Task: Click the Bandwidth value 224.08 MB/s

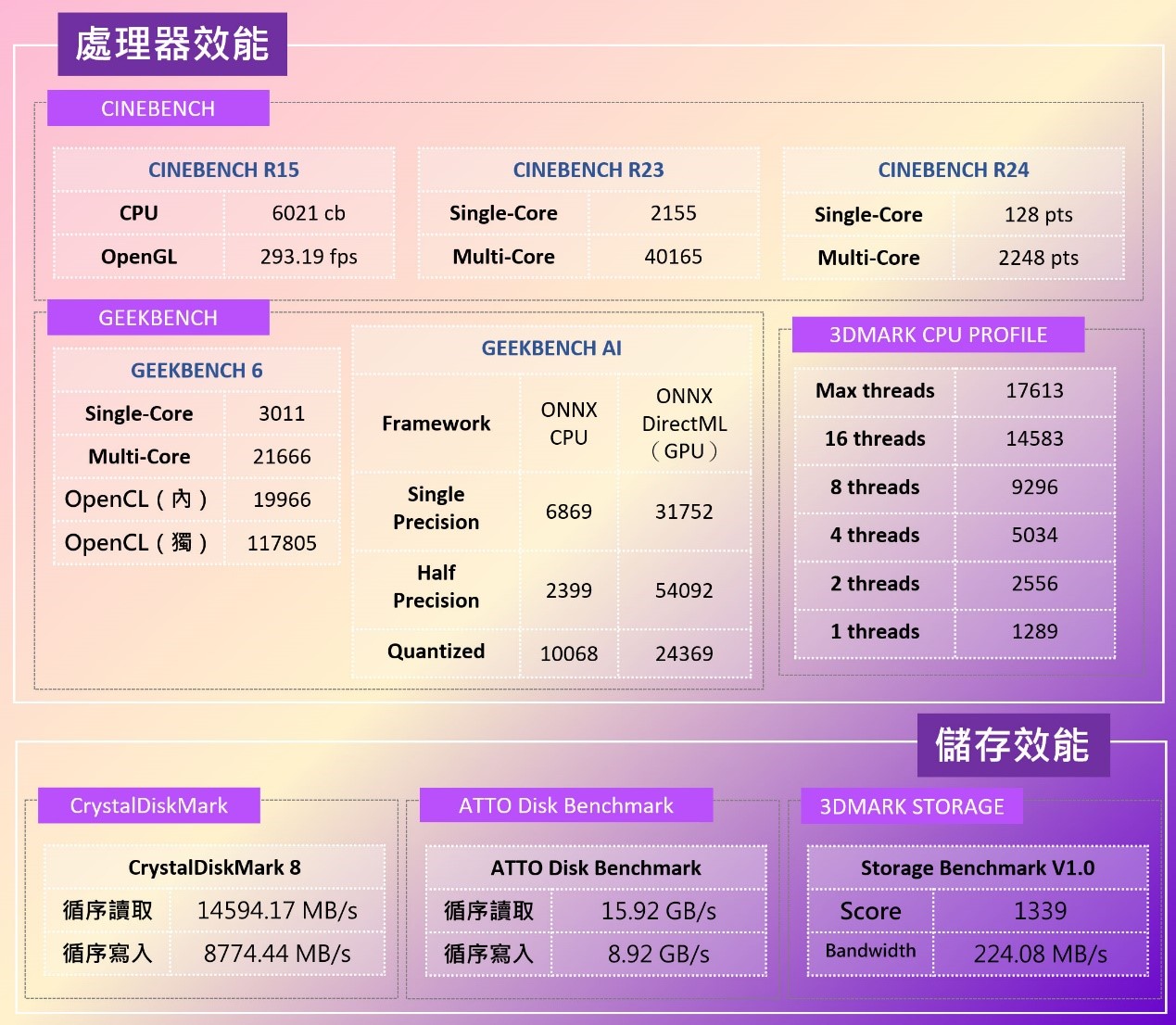Action: tap(1041, 954)
